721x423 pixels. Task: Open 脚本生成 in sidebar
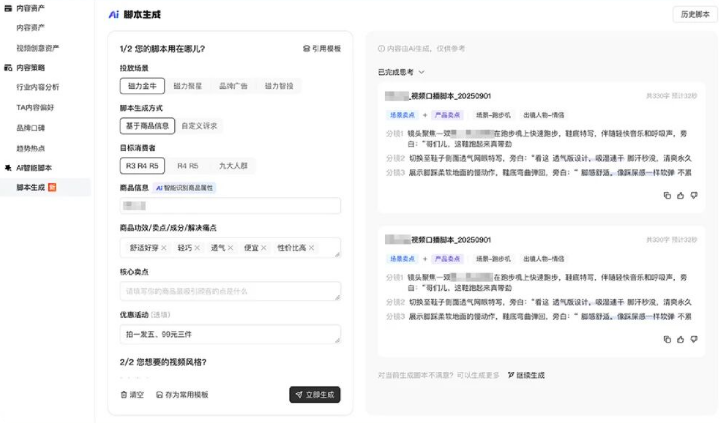tap(46, 187)
